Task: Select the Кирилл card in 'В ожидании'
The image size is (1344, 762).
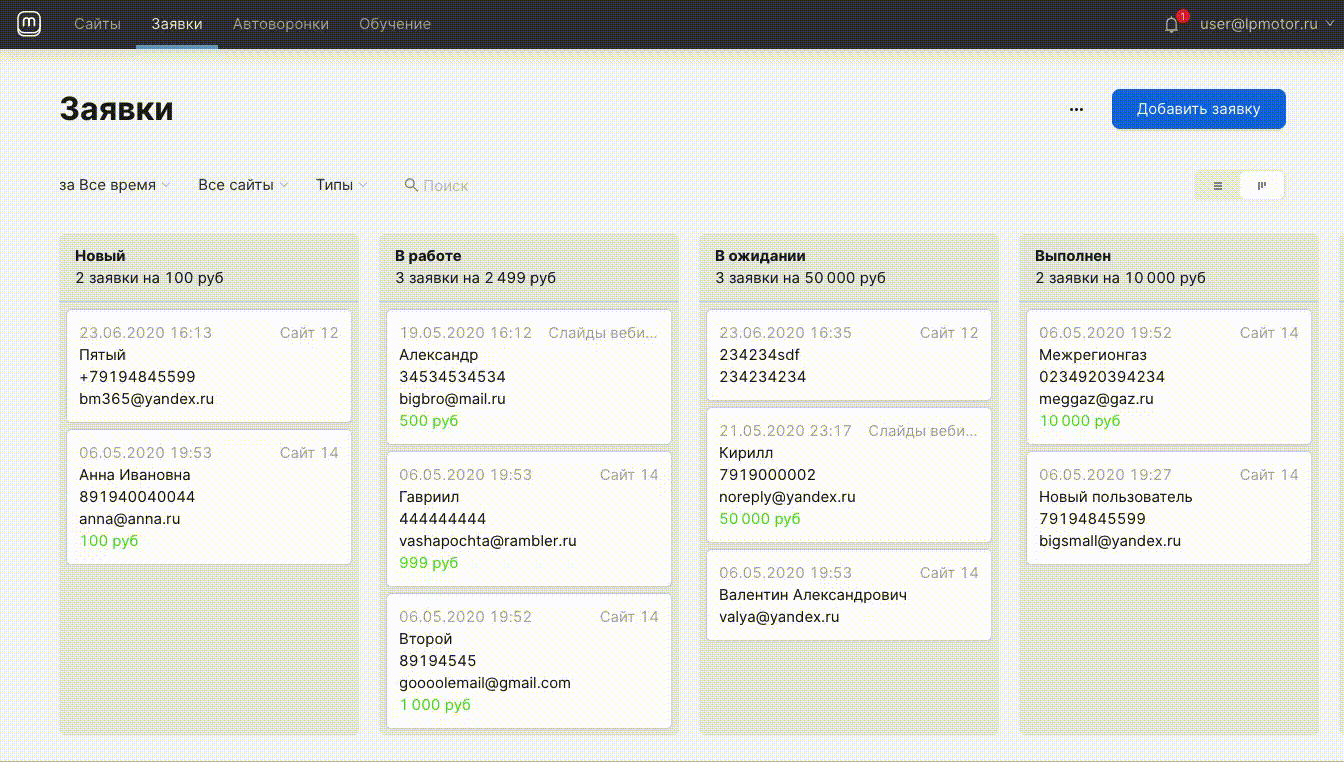Action: click(x=848, y=475)
